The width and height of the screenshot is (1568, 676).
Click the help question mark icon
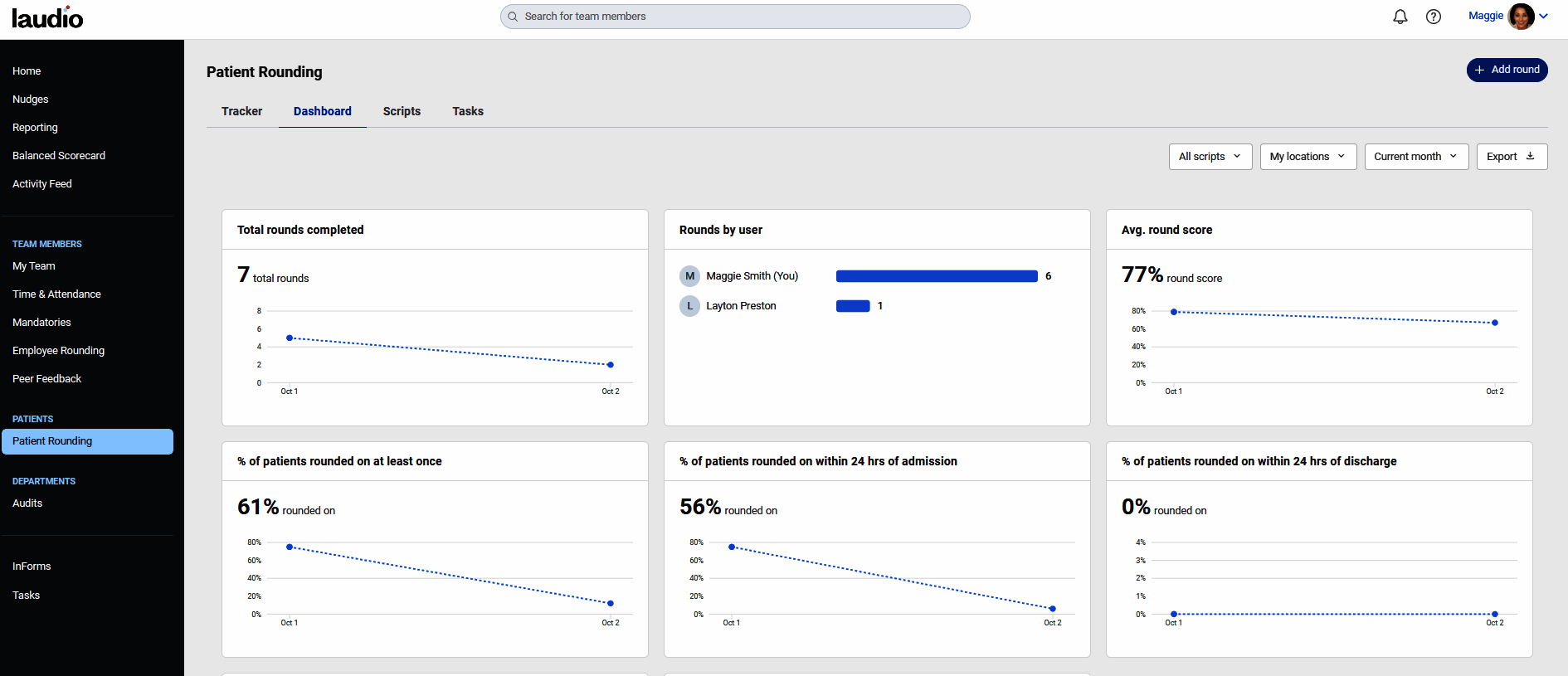(1434, 17)
